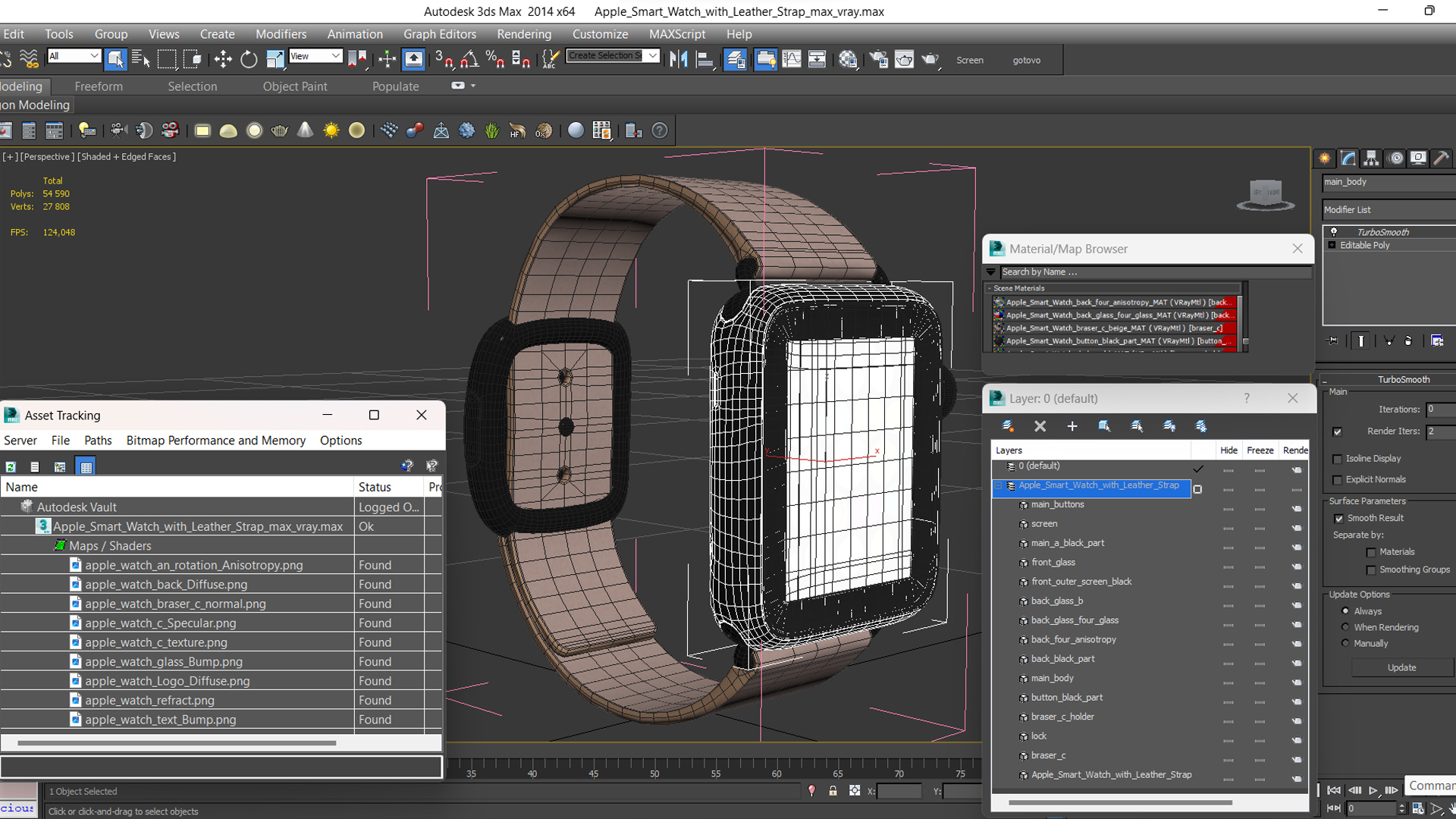Viewport: 1456px width, 819px height.
Task: Click the Table View icon in Asset Tracking
Action: (x=86, y=466)
